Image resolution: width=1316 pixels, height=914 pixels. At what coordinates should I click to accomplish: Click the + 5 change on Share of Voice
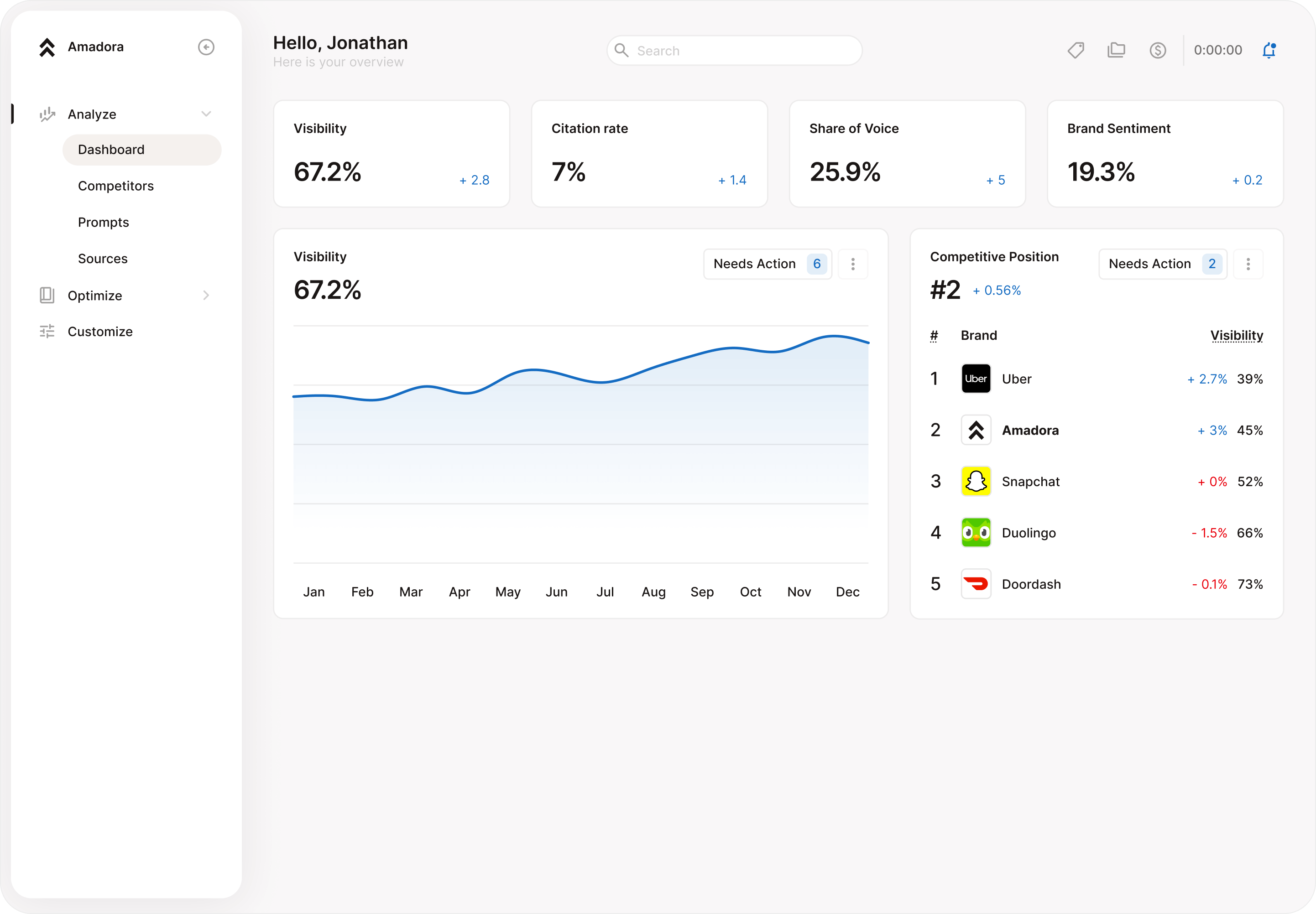click(x=996, y=181)
